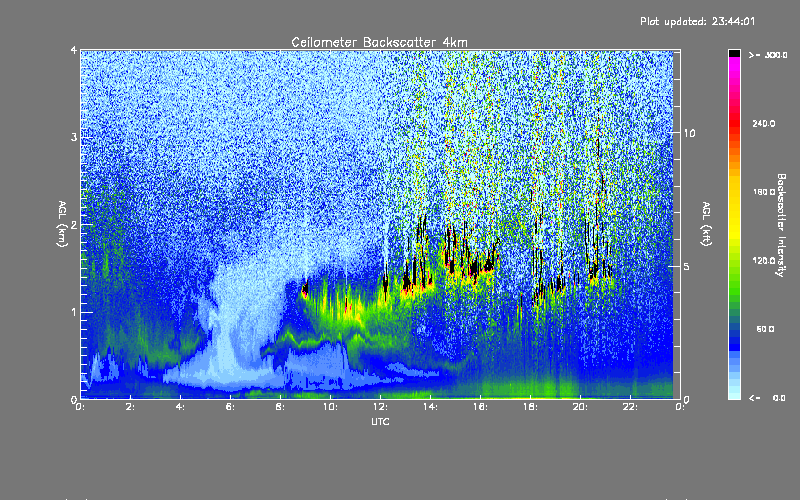This screenshot has height=500, width=800.
Task: Select the '22:' time tick label
Action: click(x=630, y=407)
